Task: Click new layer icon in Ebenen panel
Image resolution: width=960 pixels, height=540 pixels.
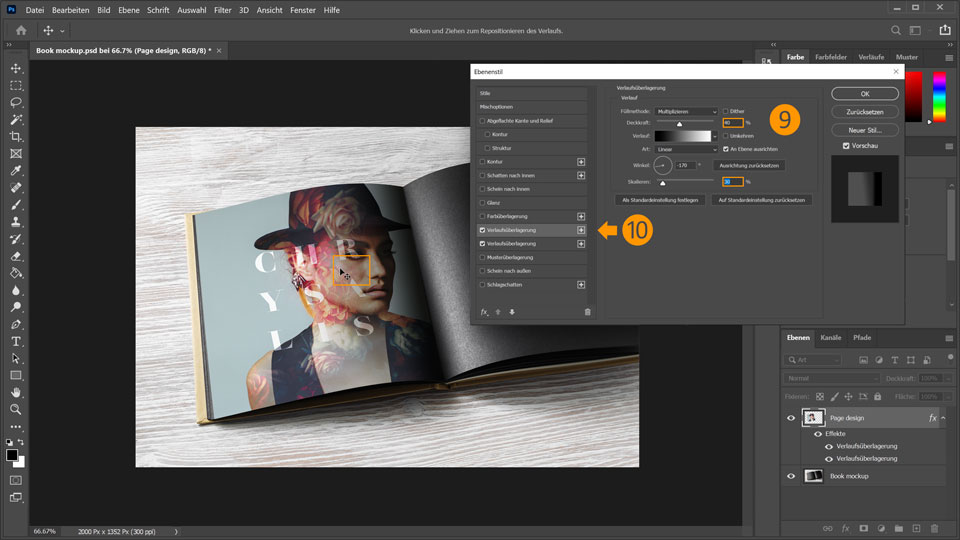Action: coord(917,528)
